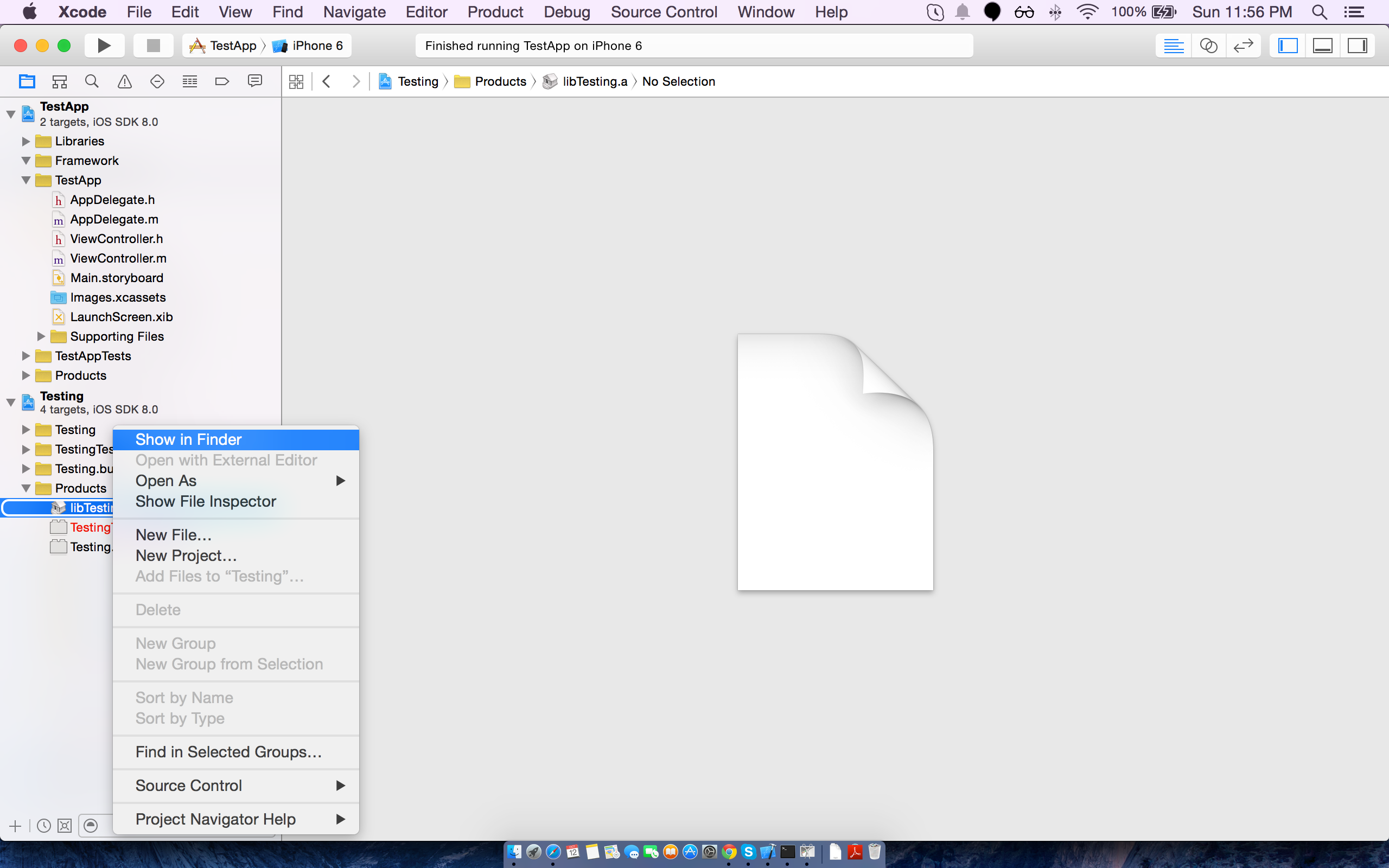Toggle the Navigator panel visibility
Image resolution: width=1389 pixels, height=868 pixels.
(x=1288, y=46)
